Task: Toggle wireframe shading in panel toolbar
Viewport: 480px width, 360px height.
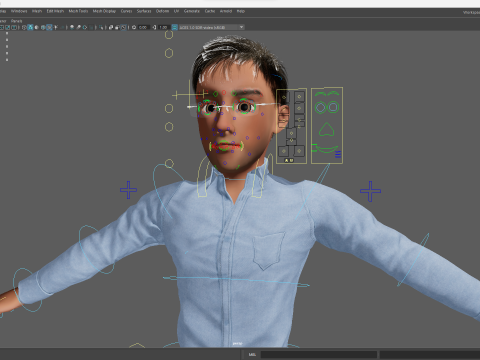Action: [x=24, y=27]
